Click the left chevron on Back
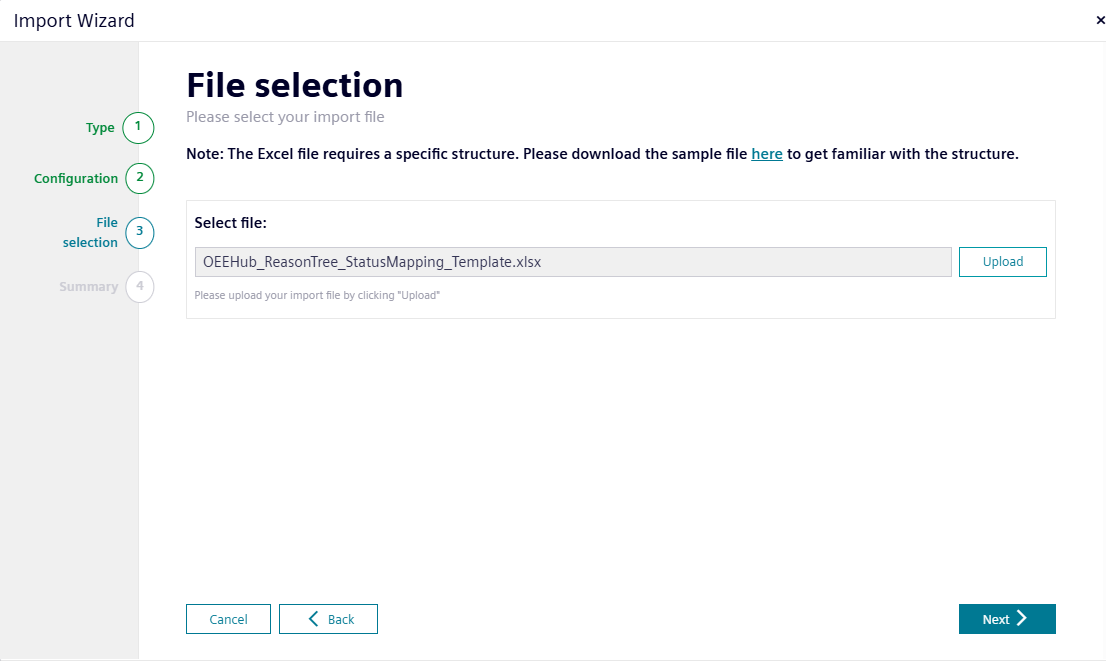1106x661 pixels. point(313,619)
